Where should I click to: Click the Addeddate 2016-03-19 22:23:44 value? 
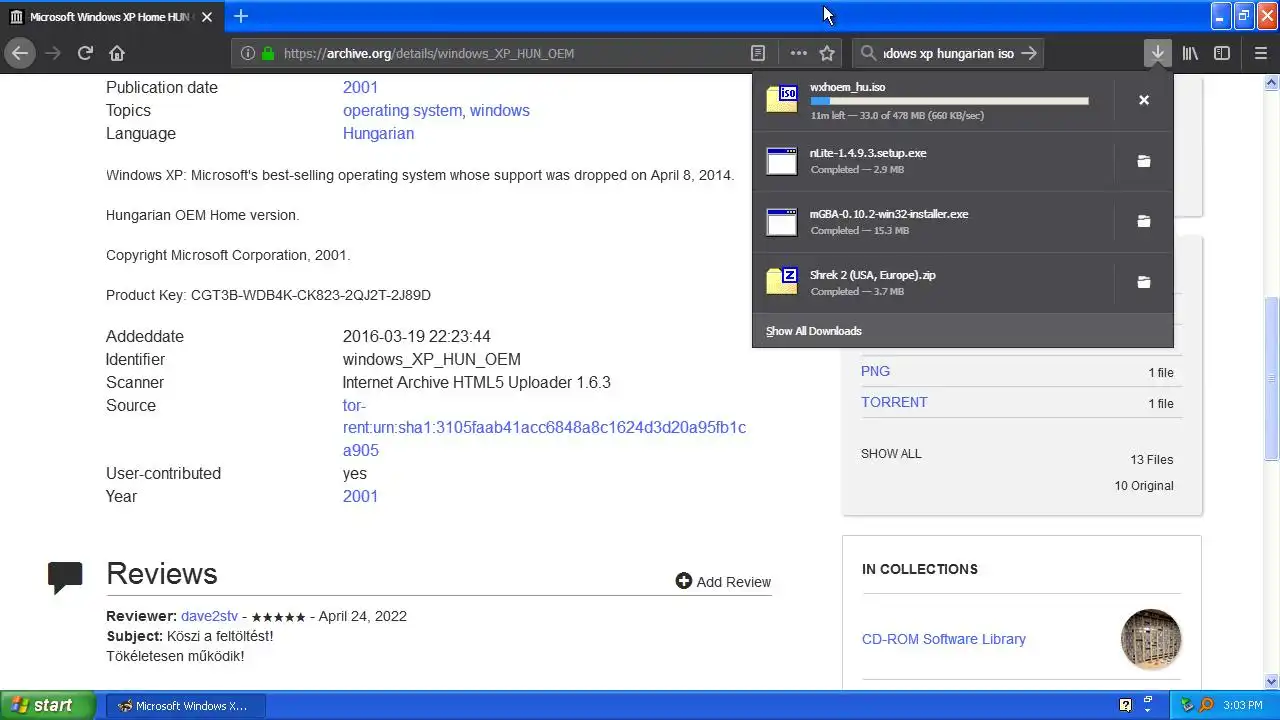point(416,336)
